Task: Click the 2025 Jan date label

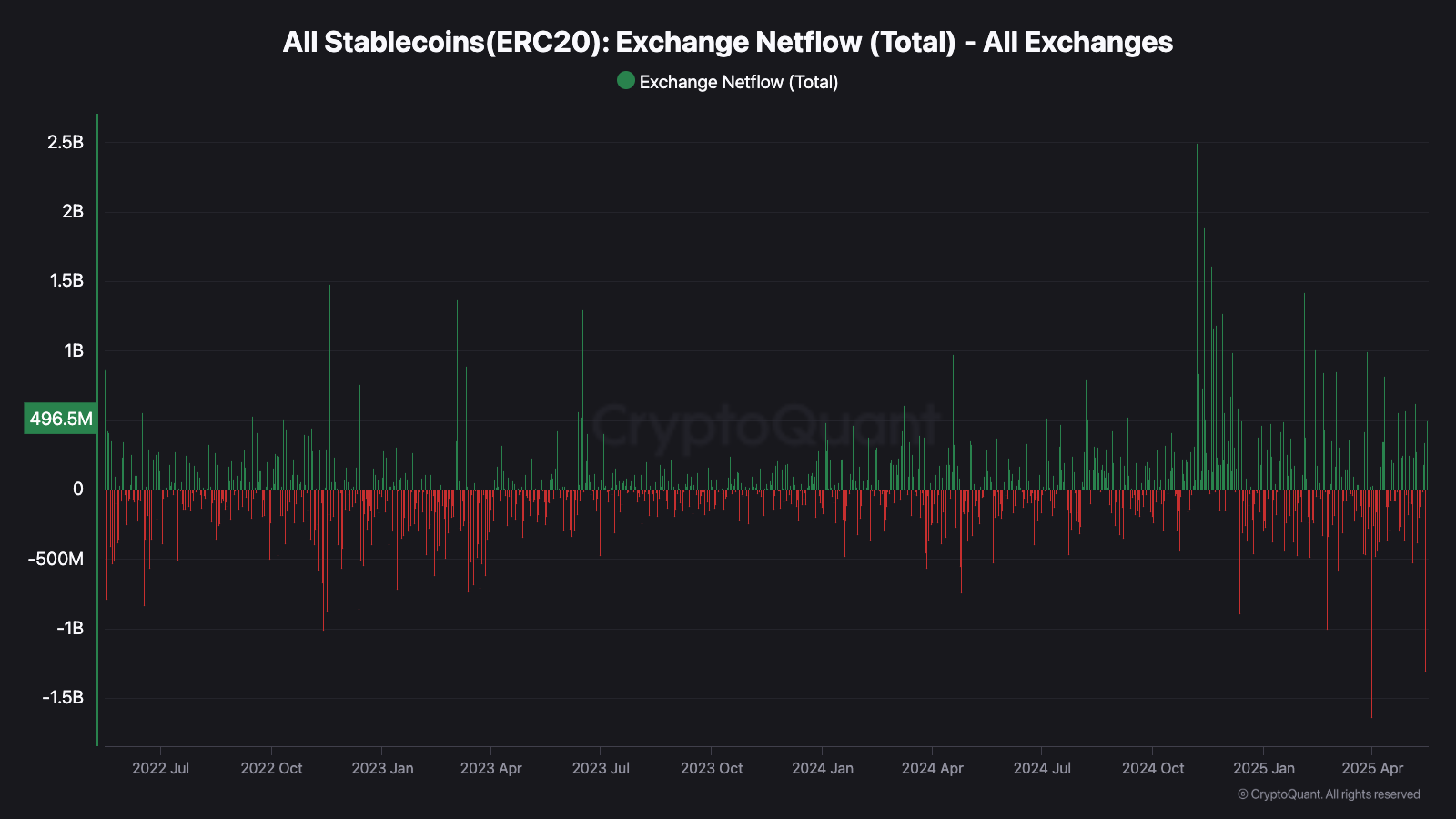Action: pos(1264,768)
